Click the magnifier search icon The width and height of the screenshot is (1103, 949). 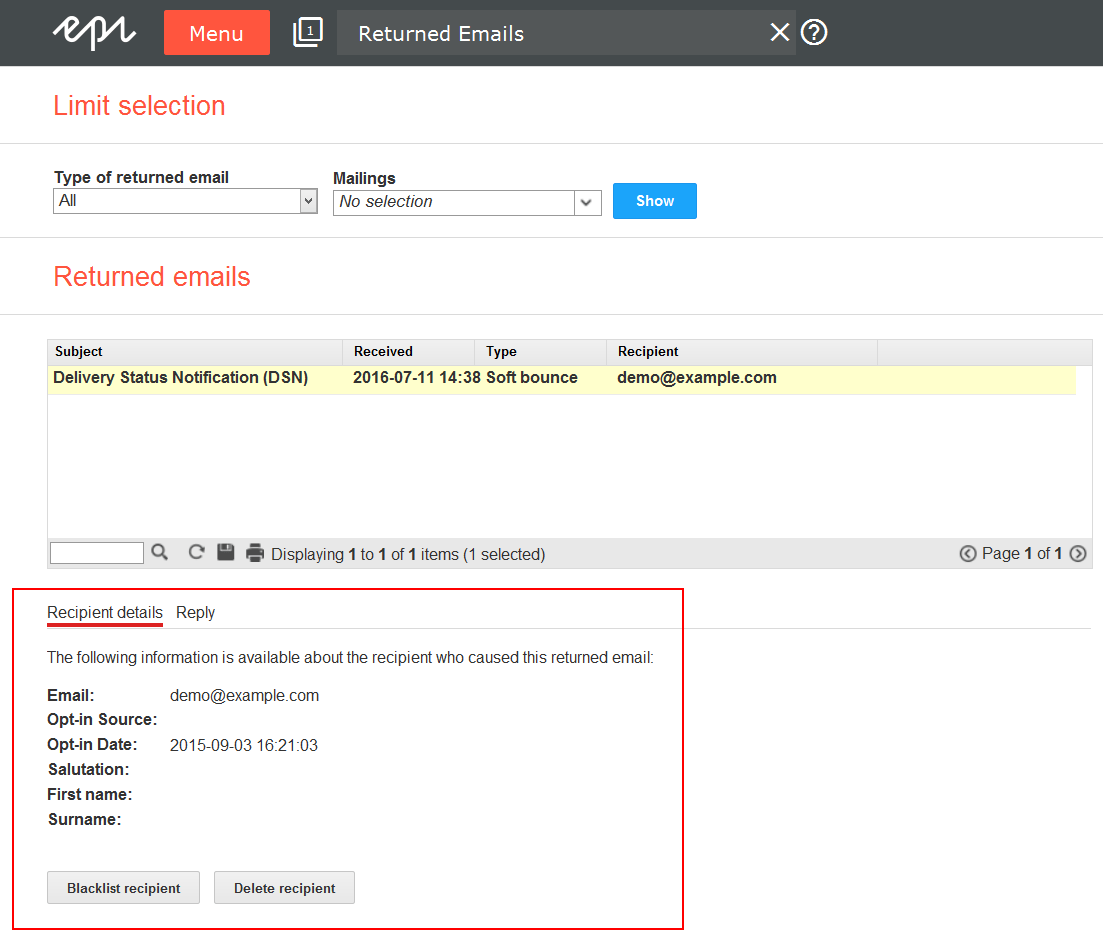[160, 552]
